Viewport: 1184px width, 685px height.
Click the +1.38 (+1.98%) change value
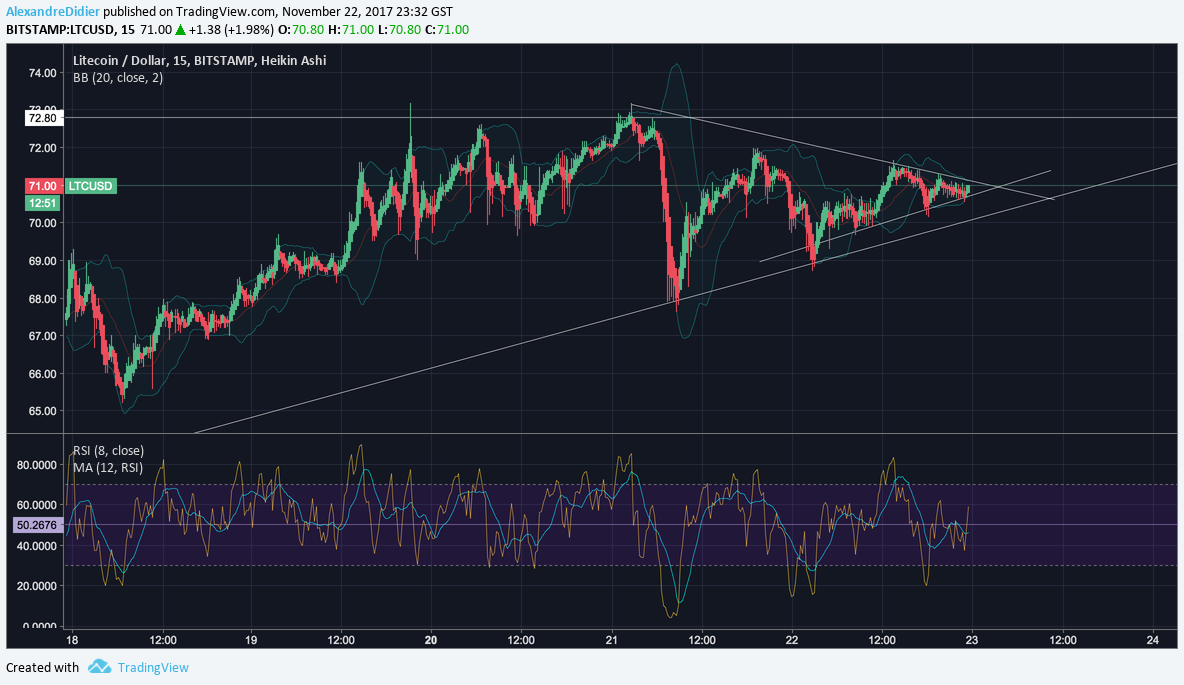point(231,29)
